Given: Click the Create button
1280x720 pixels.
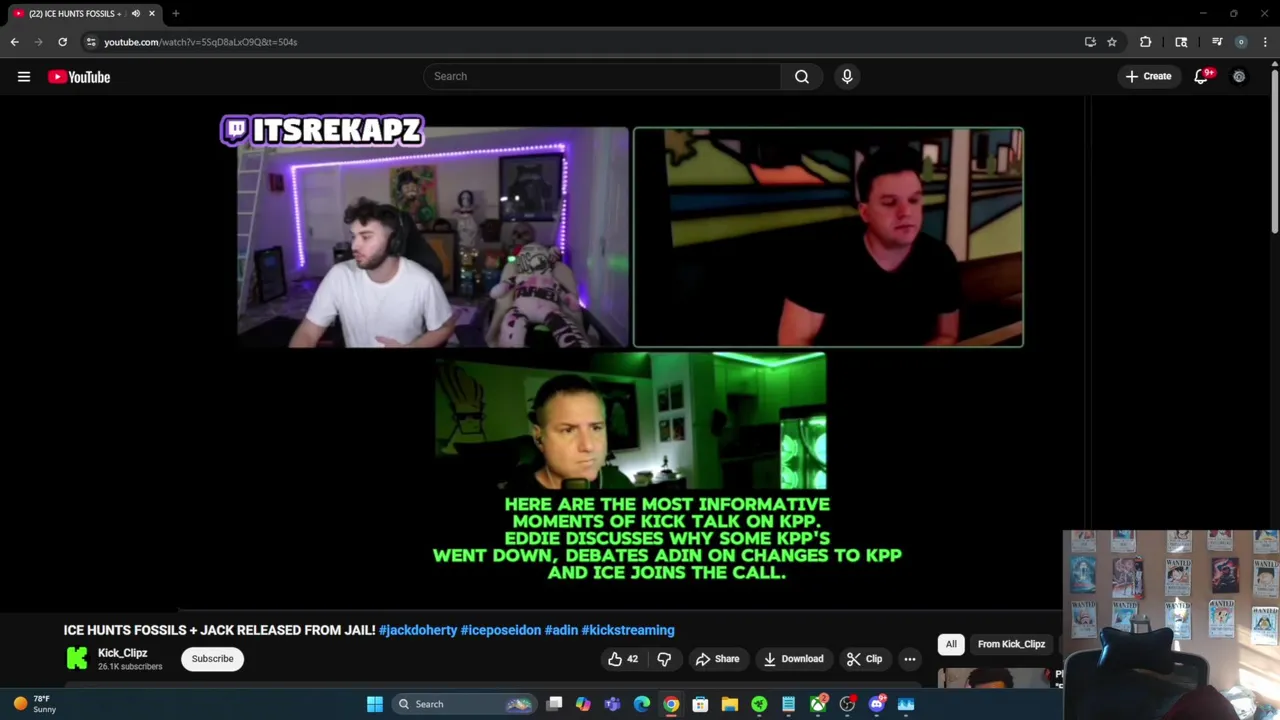Looking at the screenshot, I should [1148, 76].
